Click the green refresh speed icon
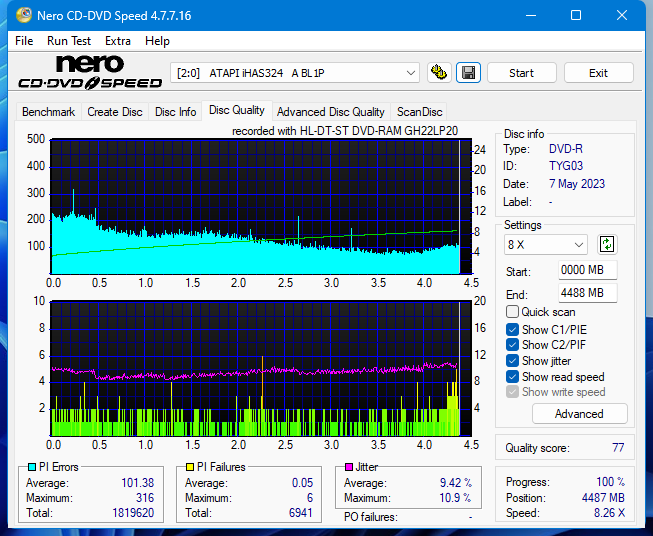This screenshot has height=536, width=653. click(607, 244)
